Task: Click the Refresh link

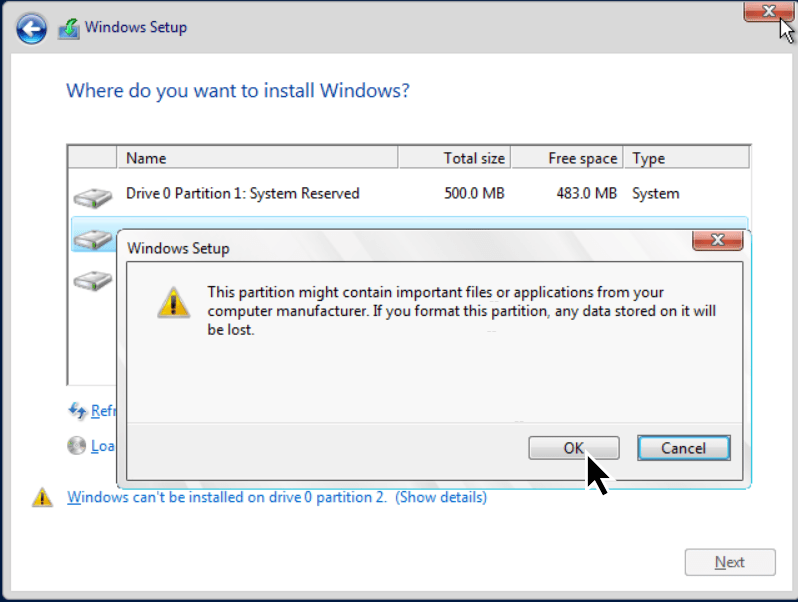Action: click(103, 411)
